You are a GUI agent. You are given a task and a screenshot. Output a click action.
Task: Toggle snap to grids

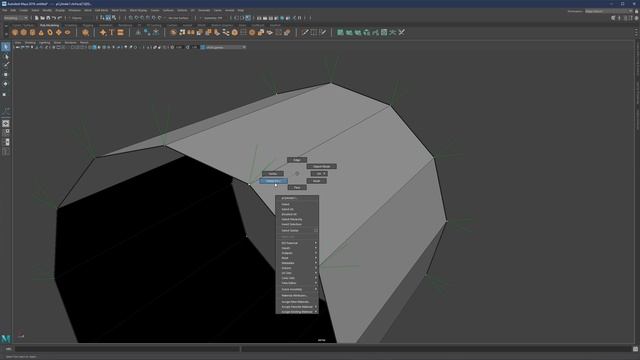coord(131,18)
